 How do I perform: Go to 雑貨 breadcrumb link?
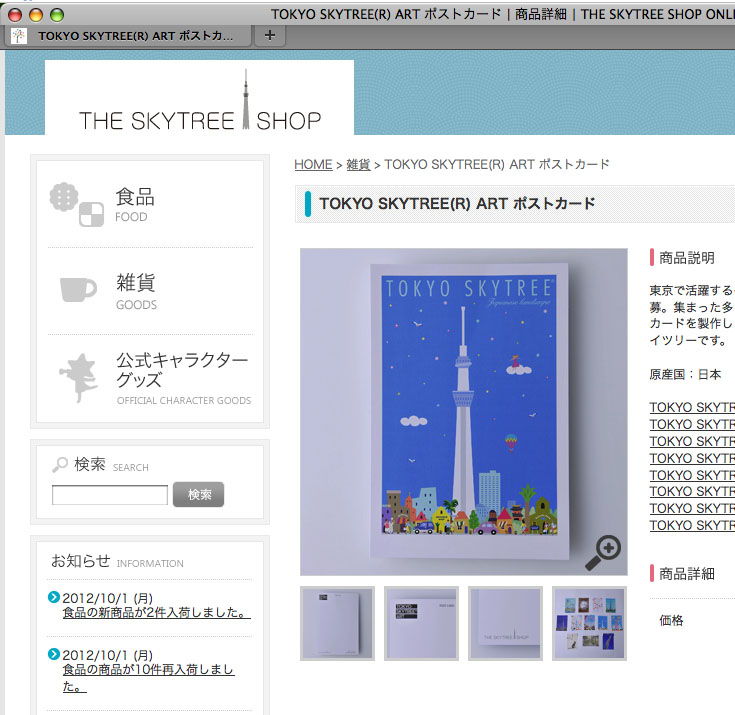click(x=358, y=165)
